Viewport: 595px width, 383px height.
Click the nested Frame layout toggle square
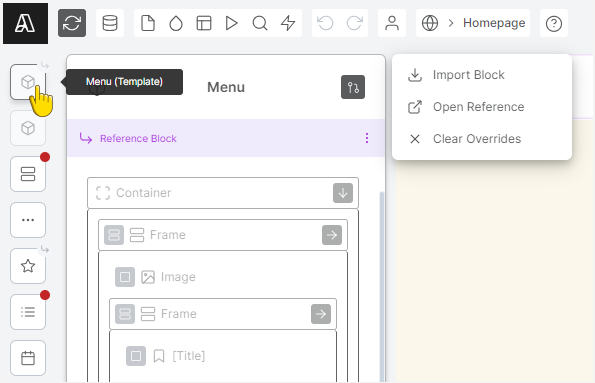pos(125,314)
